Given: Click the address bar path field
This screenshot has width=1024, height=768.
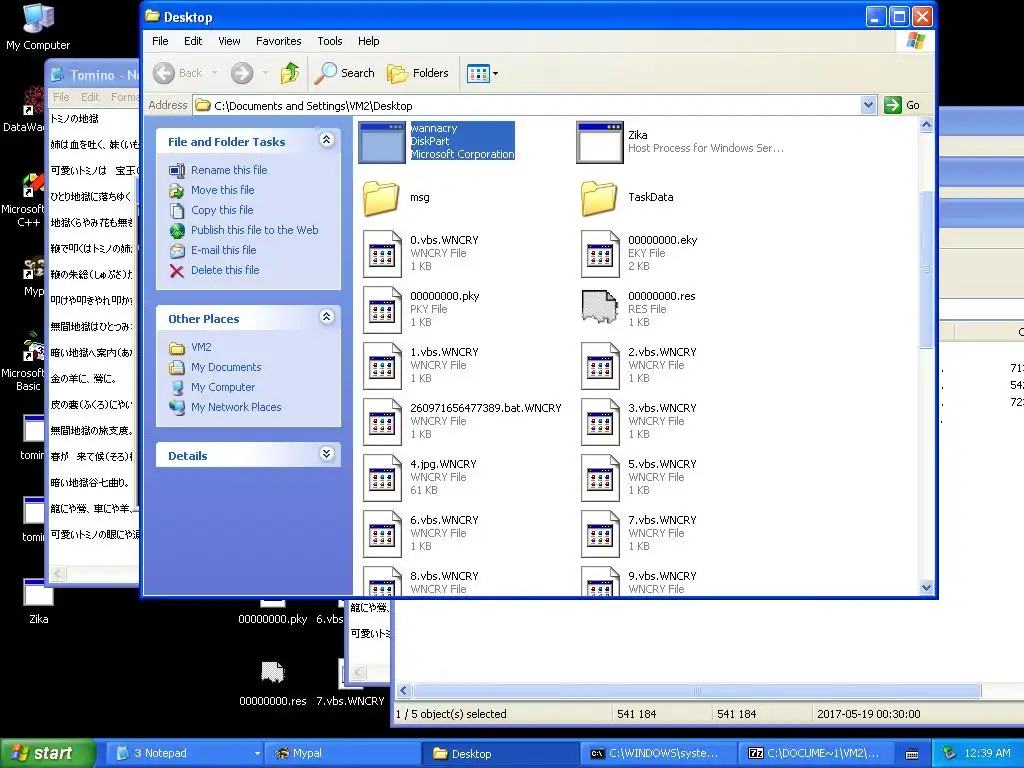Looking at the screenshot, I should coord(526,105).
